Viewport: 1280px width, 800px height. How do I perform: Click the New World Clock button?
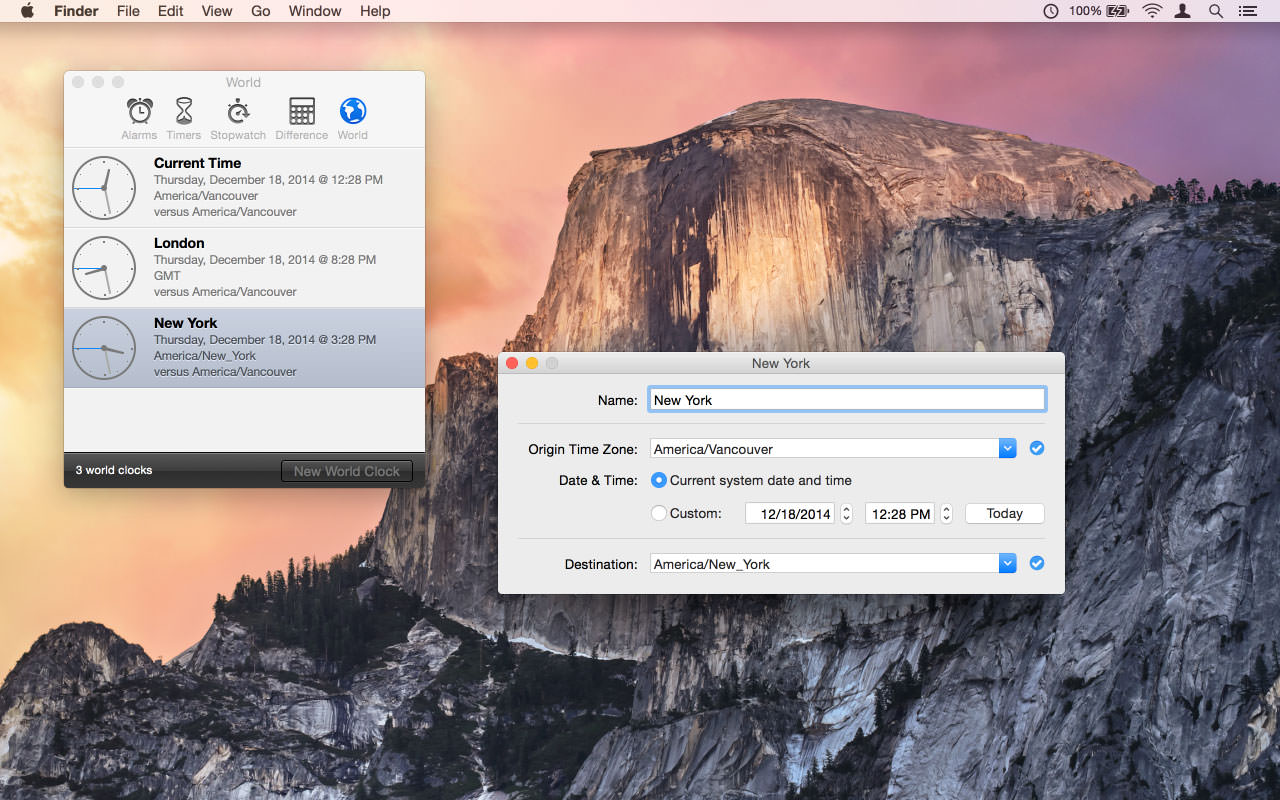pos(346,471)
